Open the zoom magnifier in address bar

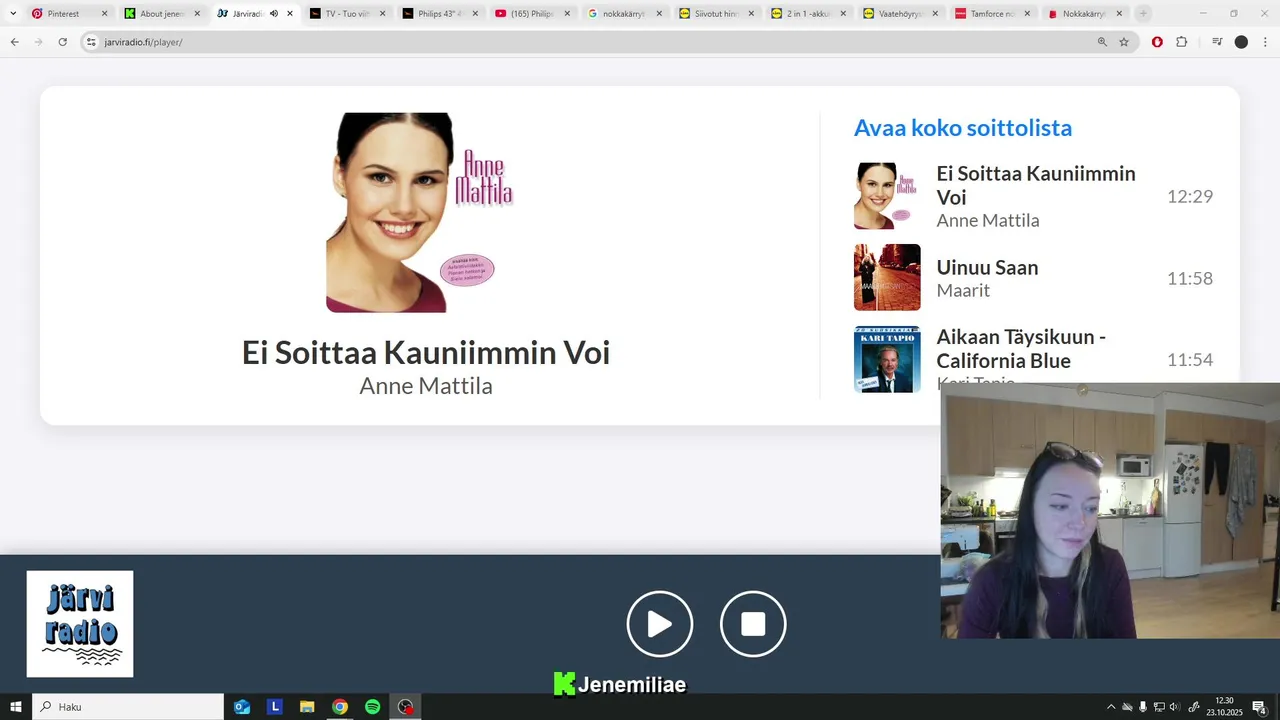(x=1102, y=42)
